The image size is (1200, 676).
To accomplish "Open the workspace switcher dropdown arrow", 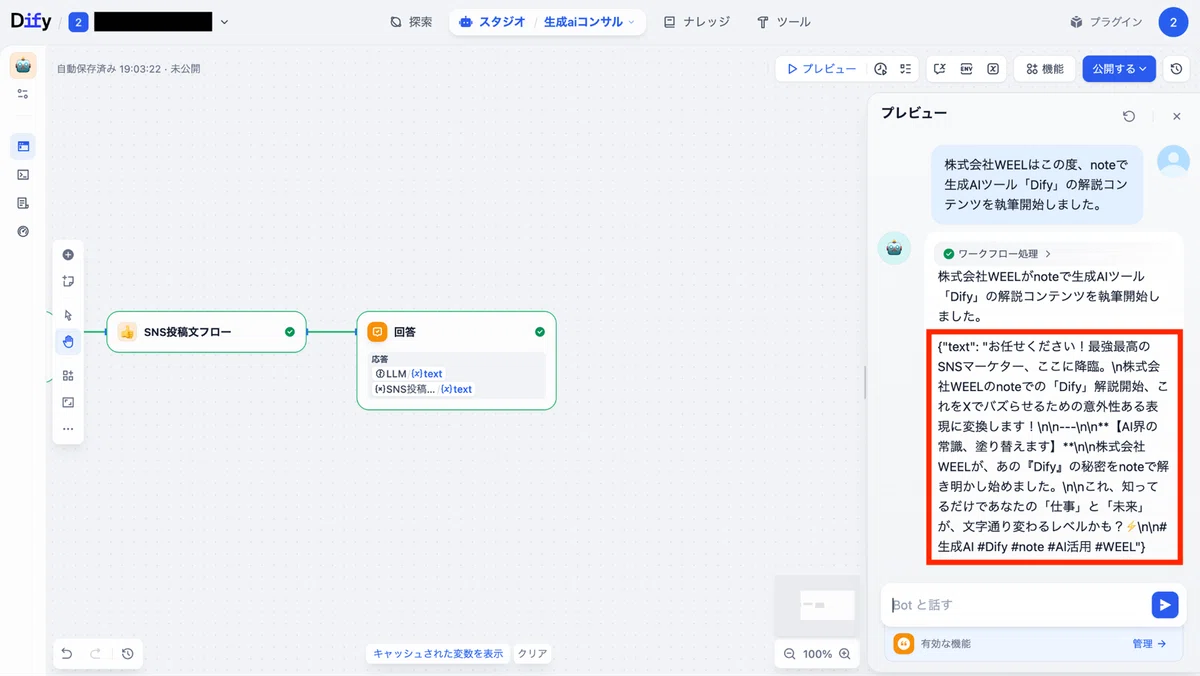I will tap(224, 22).
